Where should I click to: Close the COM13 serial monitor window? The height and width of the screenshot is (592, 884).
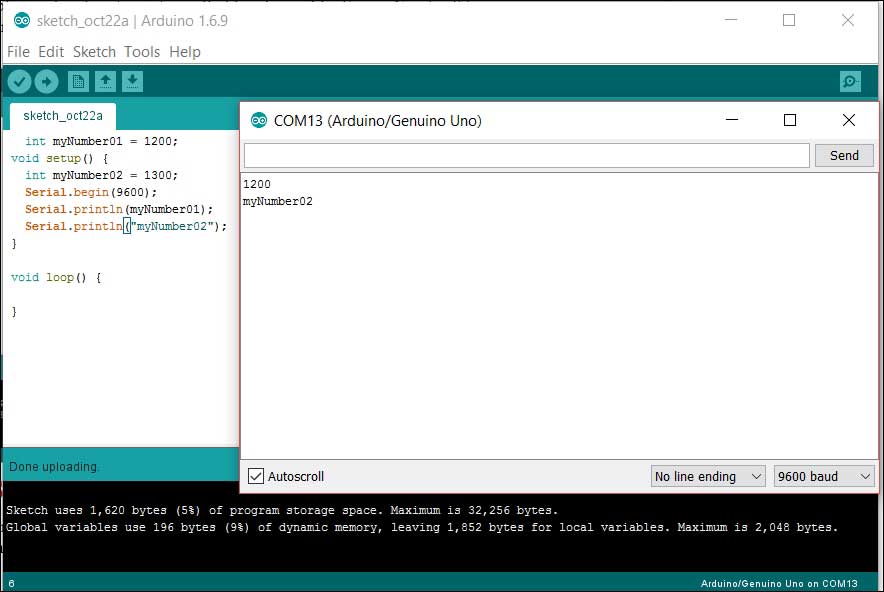click(848, 120)
